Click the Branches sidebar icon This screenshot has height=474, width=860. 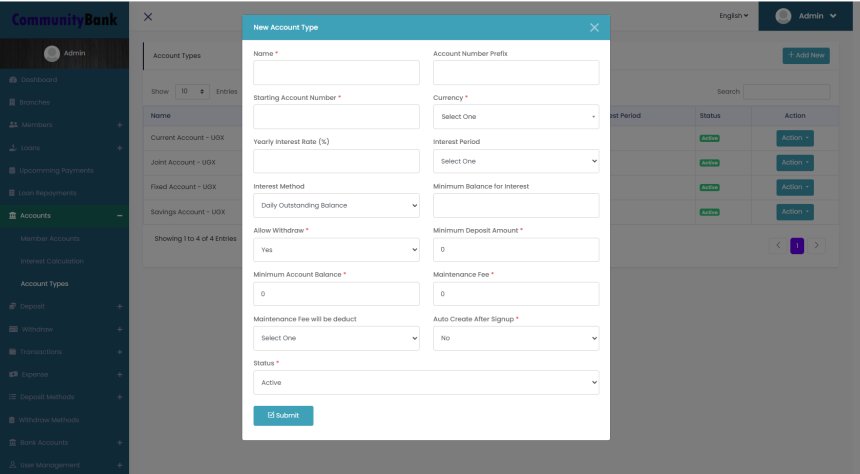click(x=12, y=102)
